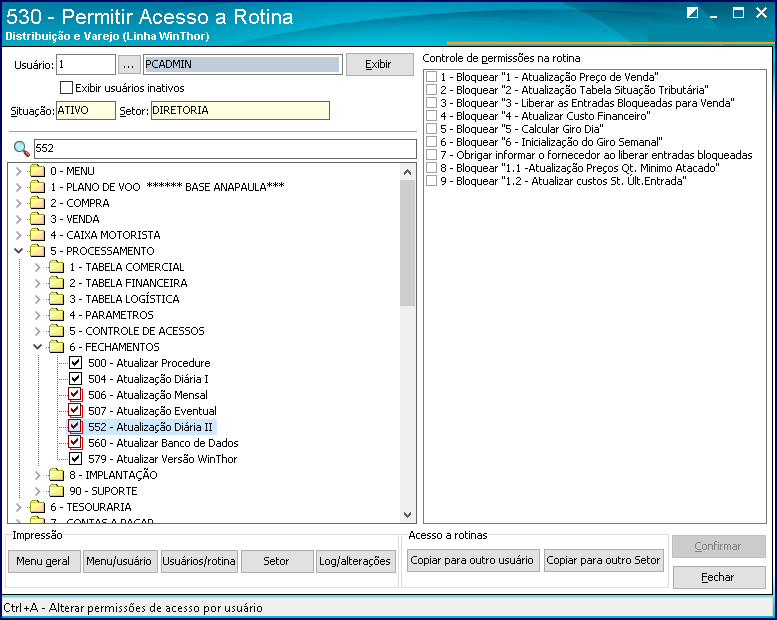Image resolution: width=777 pixels, height=620 pixels.
Task: Expand the 3 - VENDA node
Action: (x=18, y=219)
